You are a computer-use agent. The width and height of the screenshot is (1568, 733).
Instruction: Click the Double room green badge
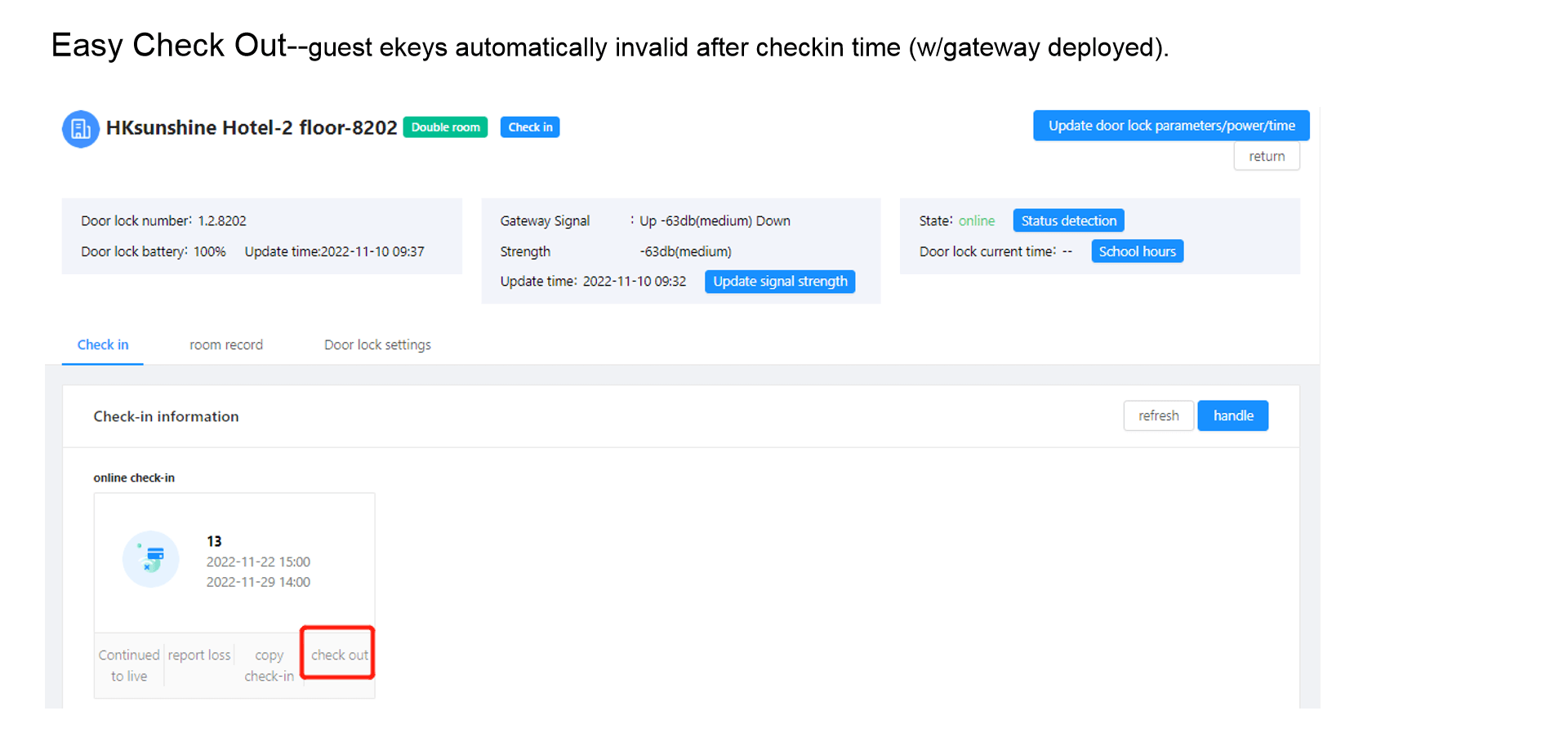click(x=445, y=127)
